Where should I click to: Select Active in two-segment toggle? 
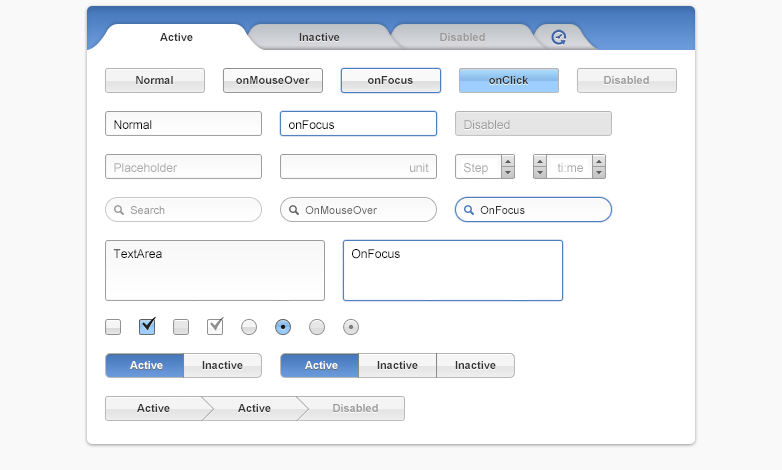[x=145, y=365]
